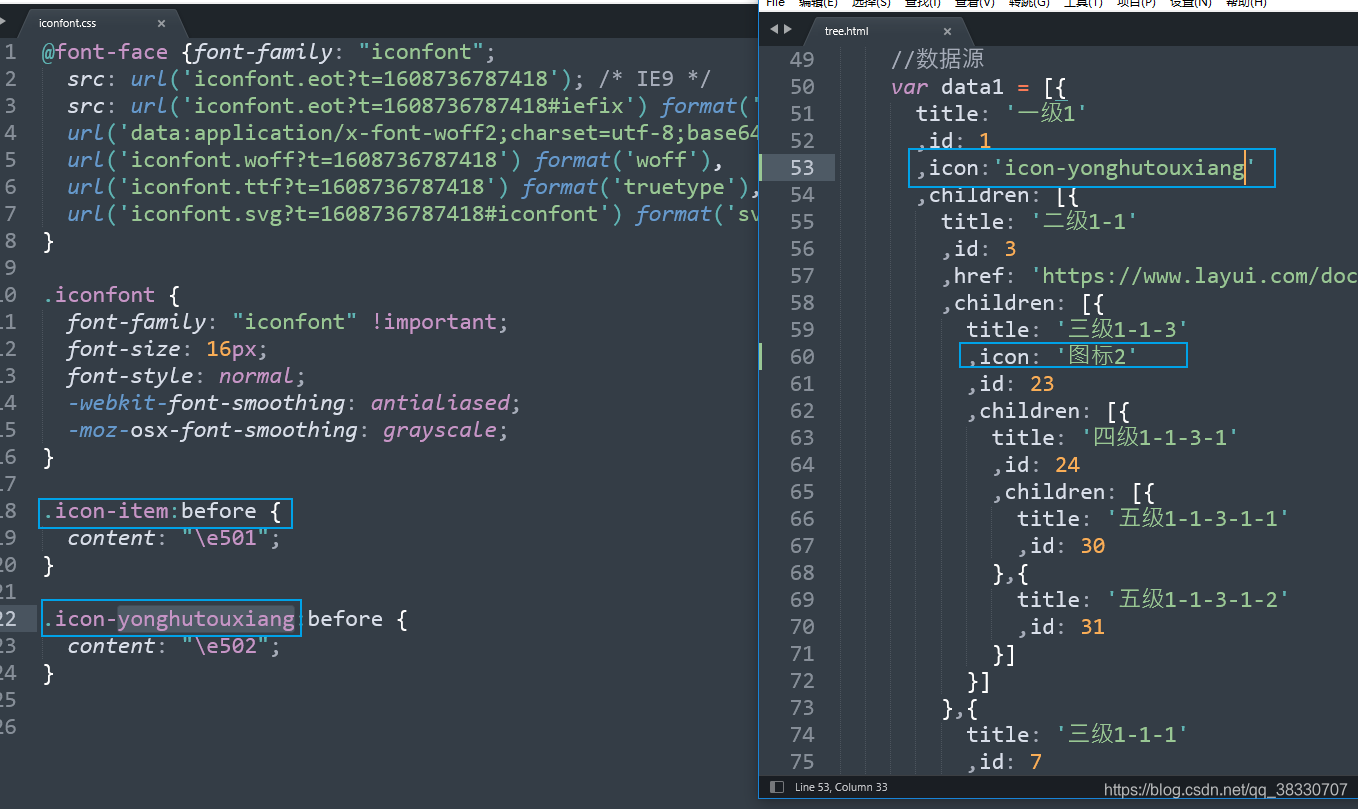The height and width of the screenshot is (809, 1358).
Task: Click the -webkit-font-smoothing: antialiased line
Action: 295,403
